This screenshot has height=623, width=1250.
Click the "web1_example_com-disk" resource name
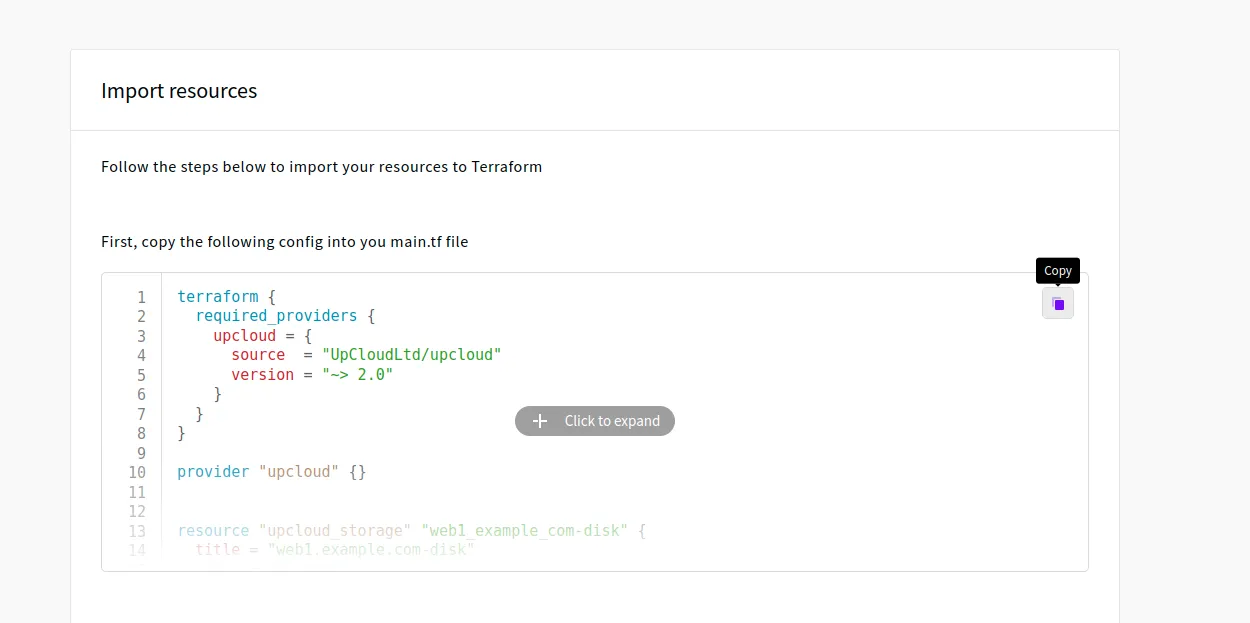[x=524, y=531]
